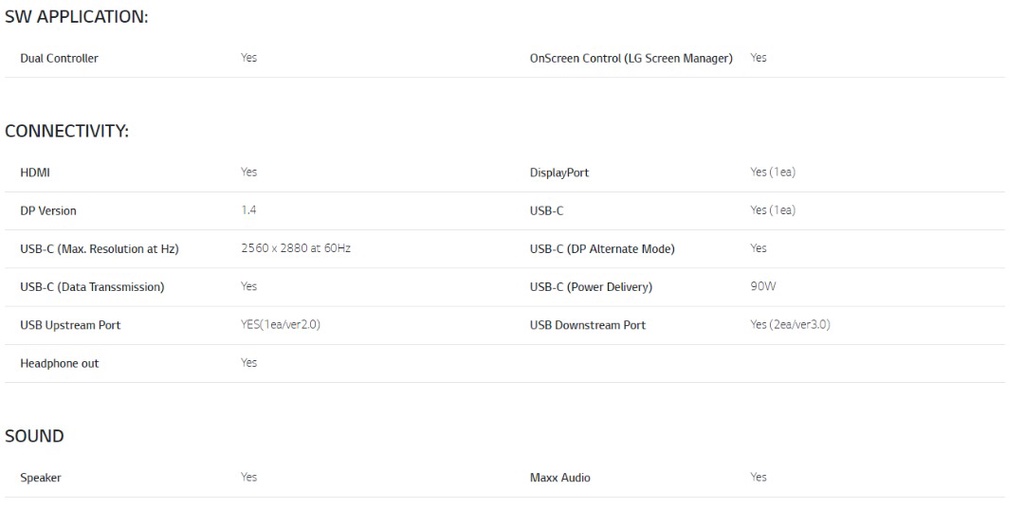Click the Maxx Audio spec label
Viewport: 1024px width, 509px height.
click(x=560, y=478)
